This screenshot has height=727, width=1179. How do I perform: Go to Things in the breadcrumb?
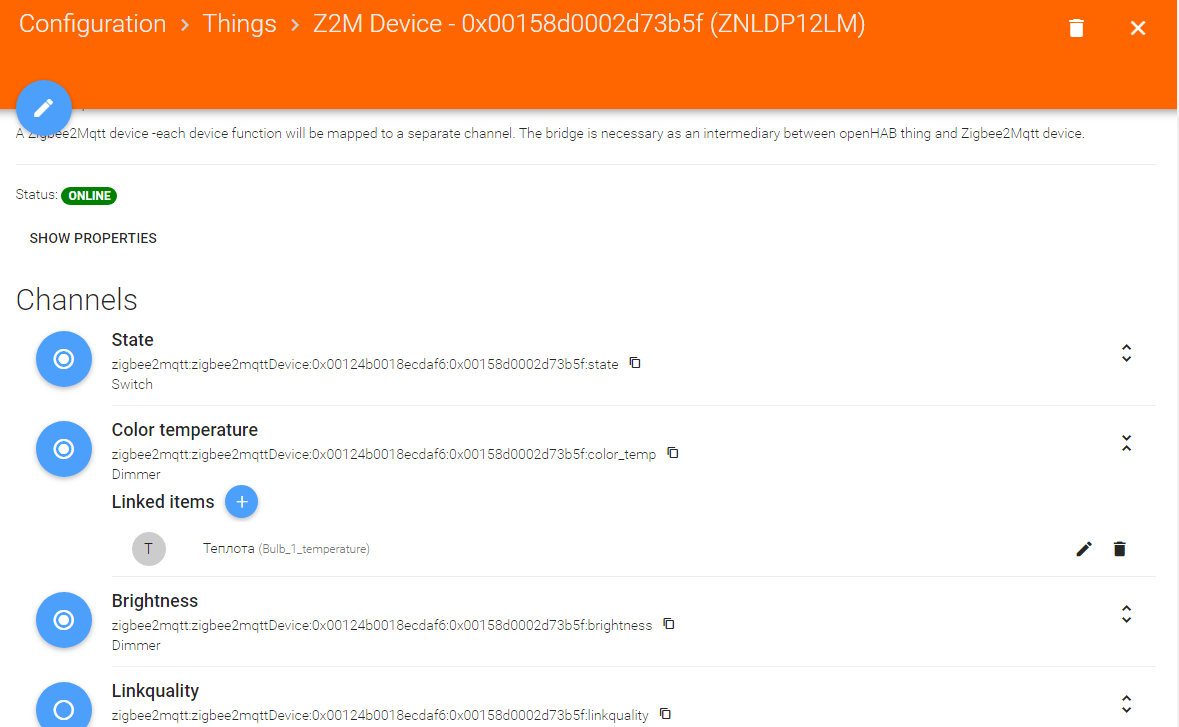pyautogui.click(x=239, y=24)
